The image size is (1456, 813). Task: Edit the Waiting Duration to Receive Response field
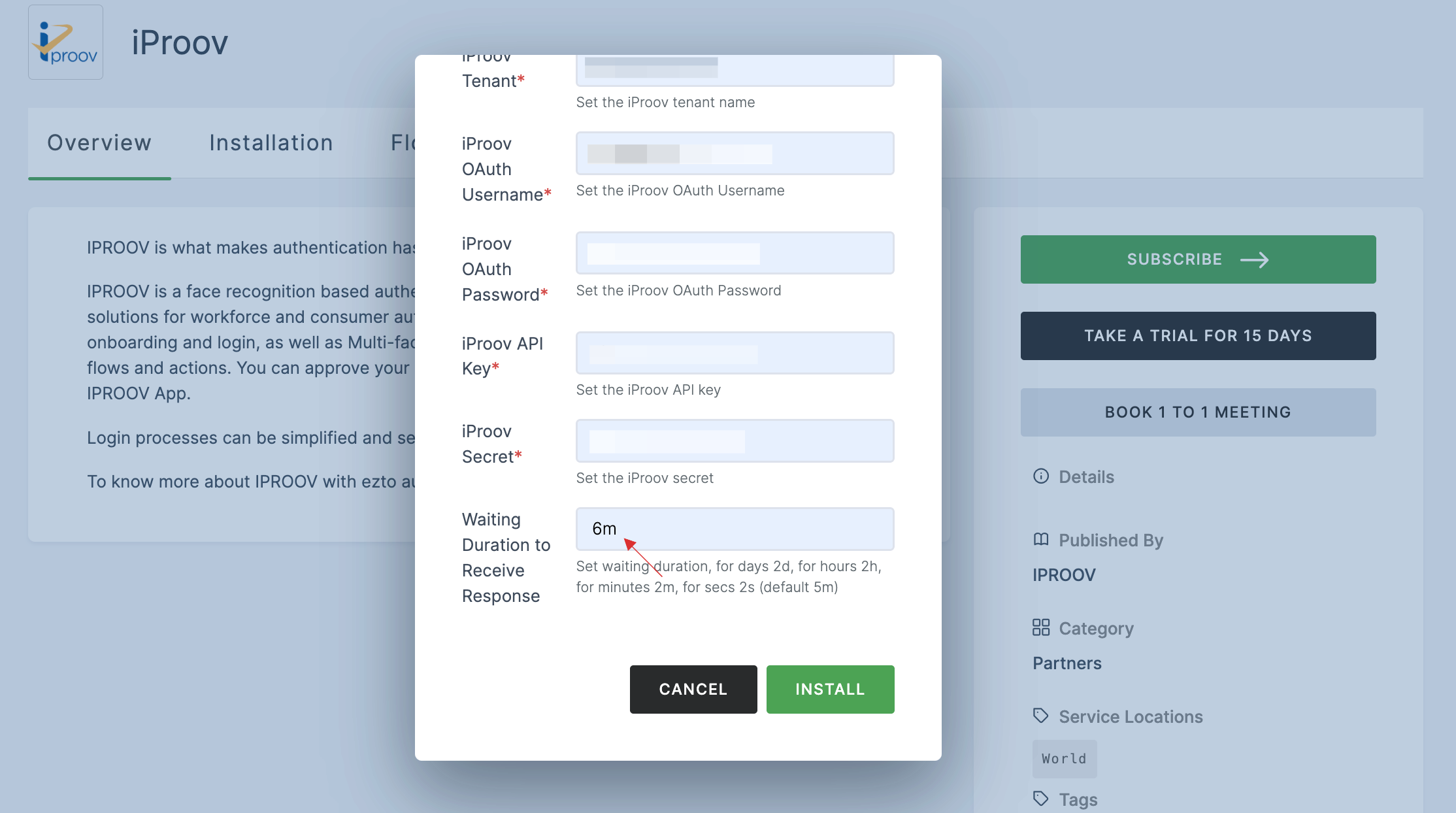coord(734,528)
